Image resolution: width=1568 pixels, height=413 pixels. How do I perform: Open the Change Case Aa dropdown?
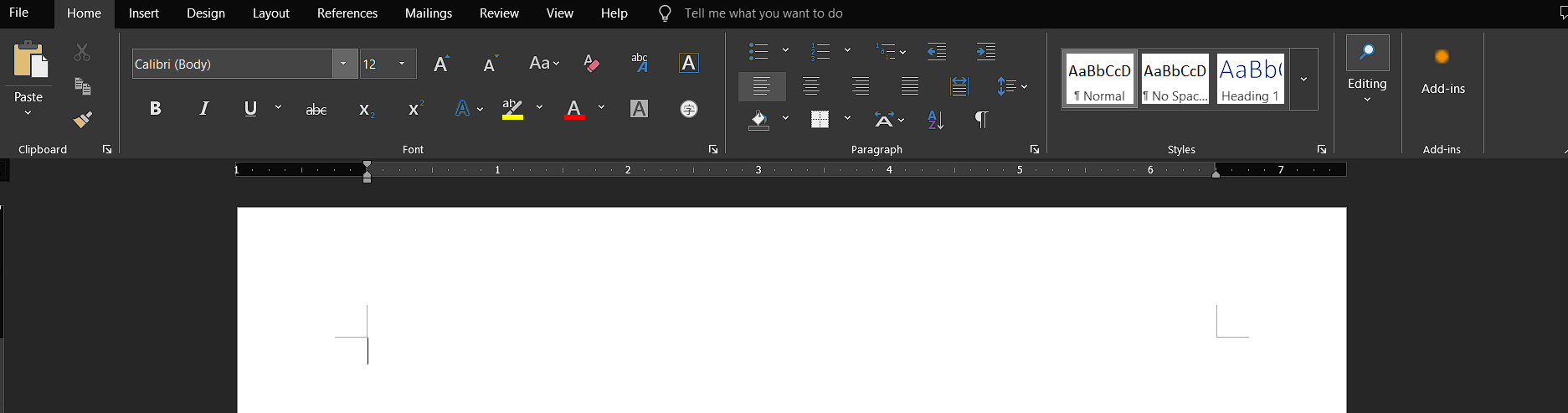point(544,64)
